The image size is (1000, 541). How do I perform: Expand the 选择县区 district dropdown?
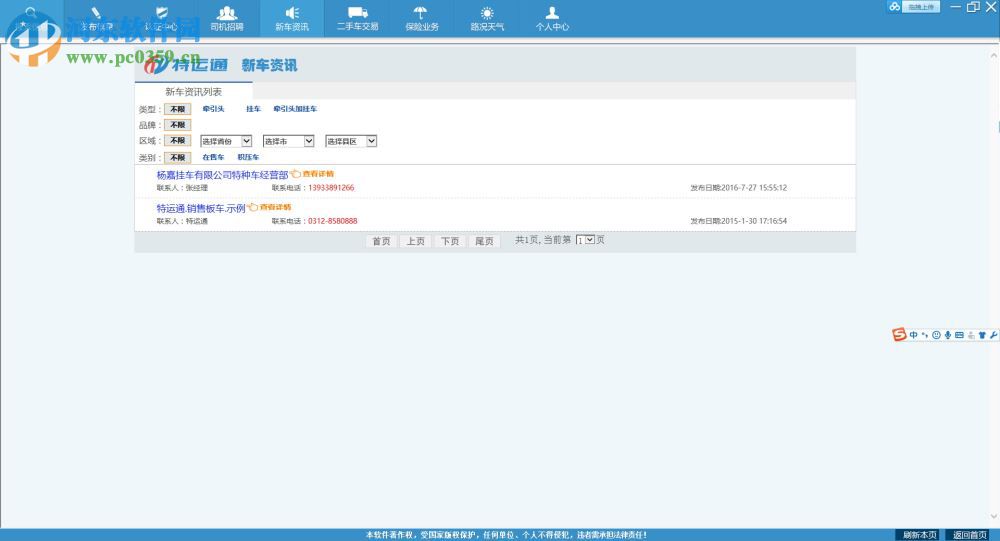[351, 141]
